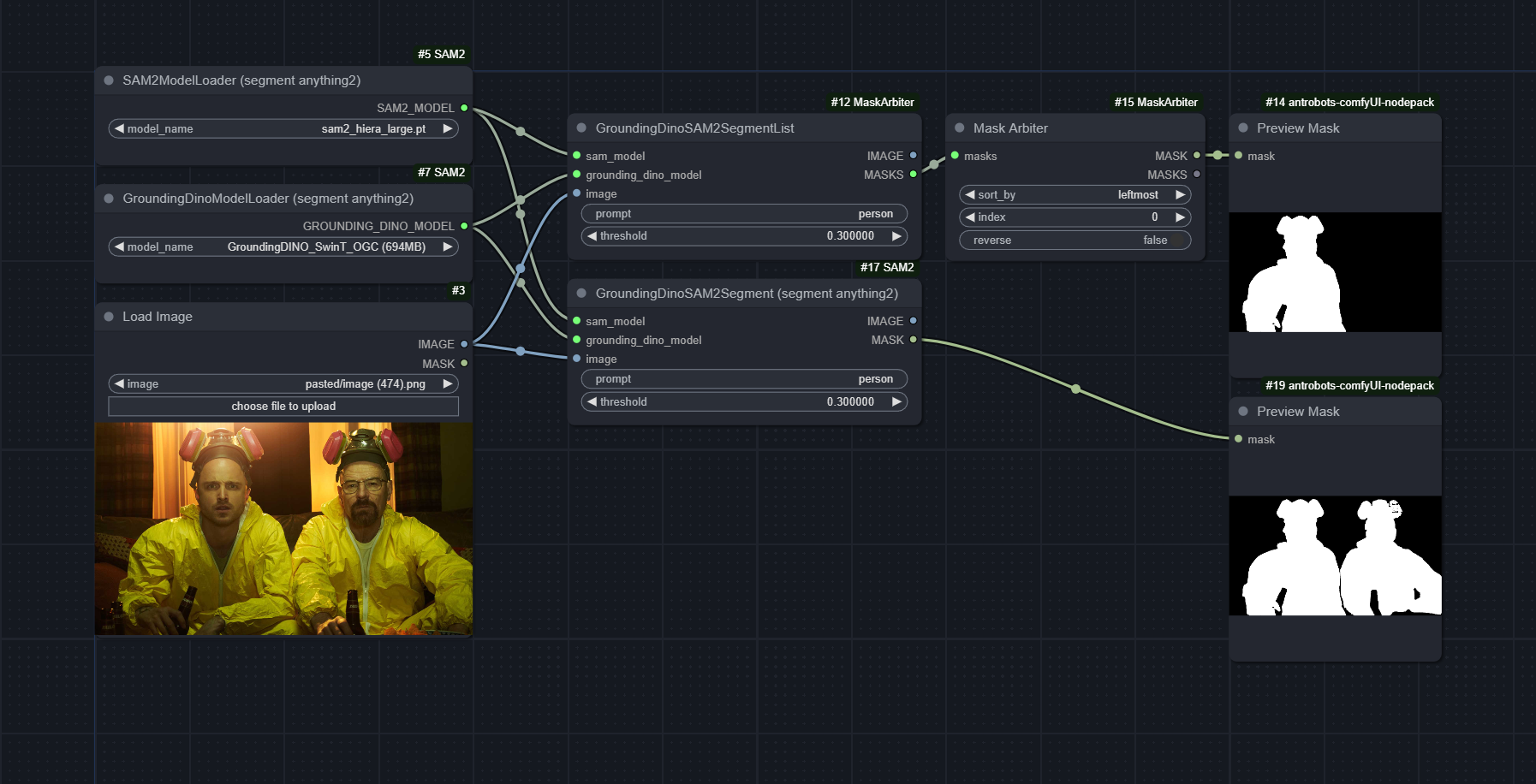This screenshot has height=784, width=1536.
Task: Increase the index value in Mask Arbiter
Action: pos(1180,217)
